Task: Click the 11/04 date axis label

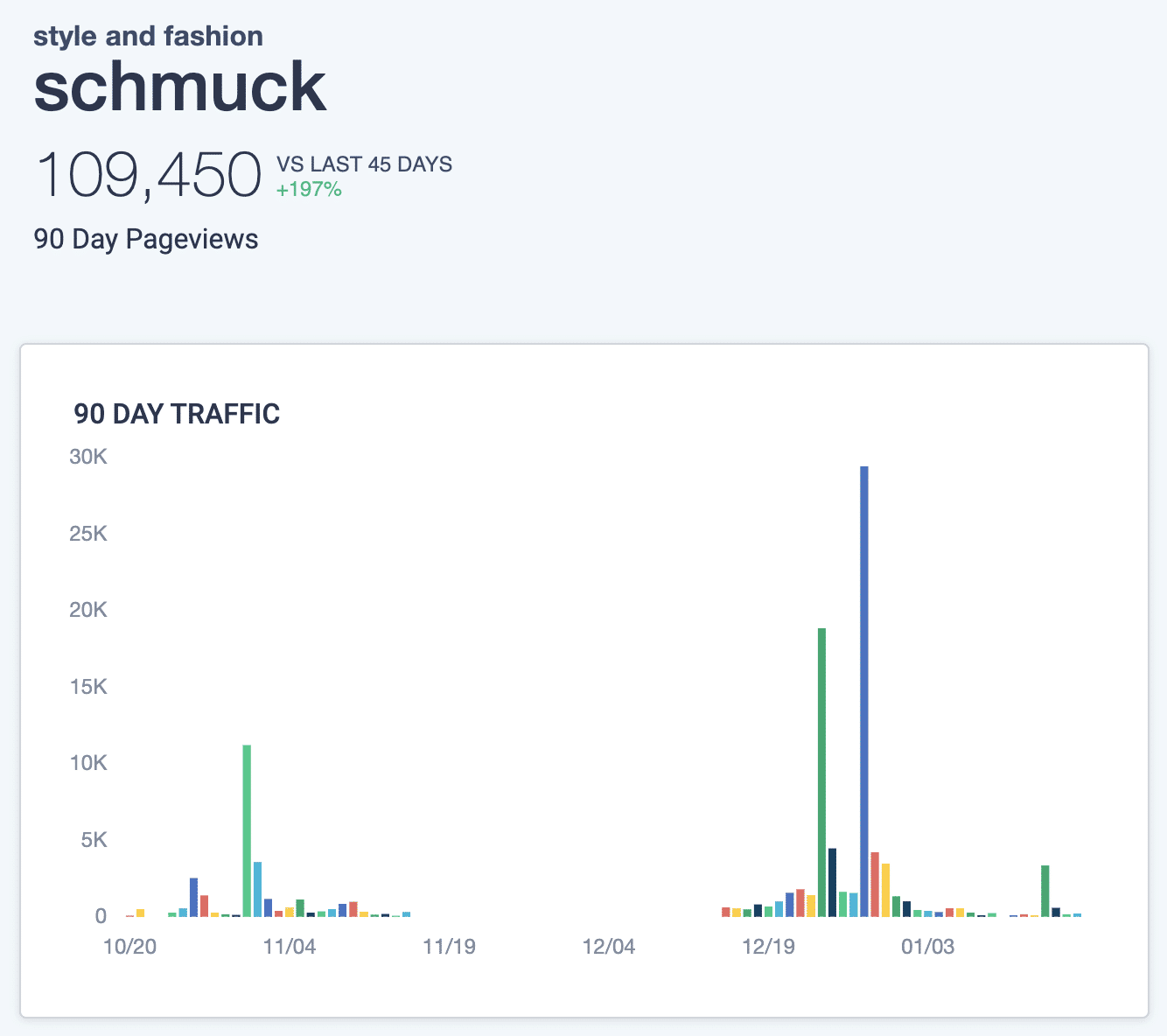Action: point(290,947)
